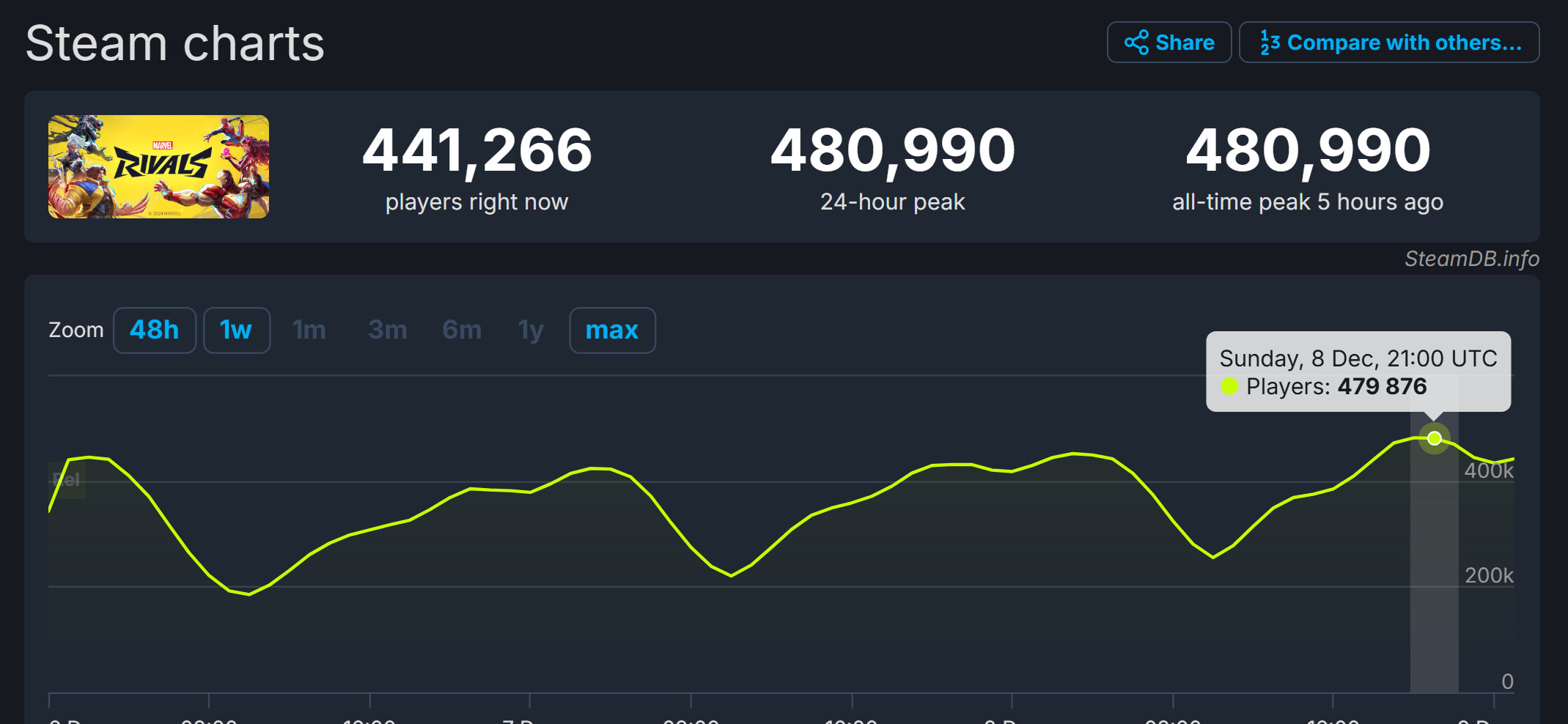Select the 1m zoom option

point(309,330)
